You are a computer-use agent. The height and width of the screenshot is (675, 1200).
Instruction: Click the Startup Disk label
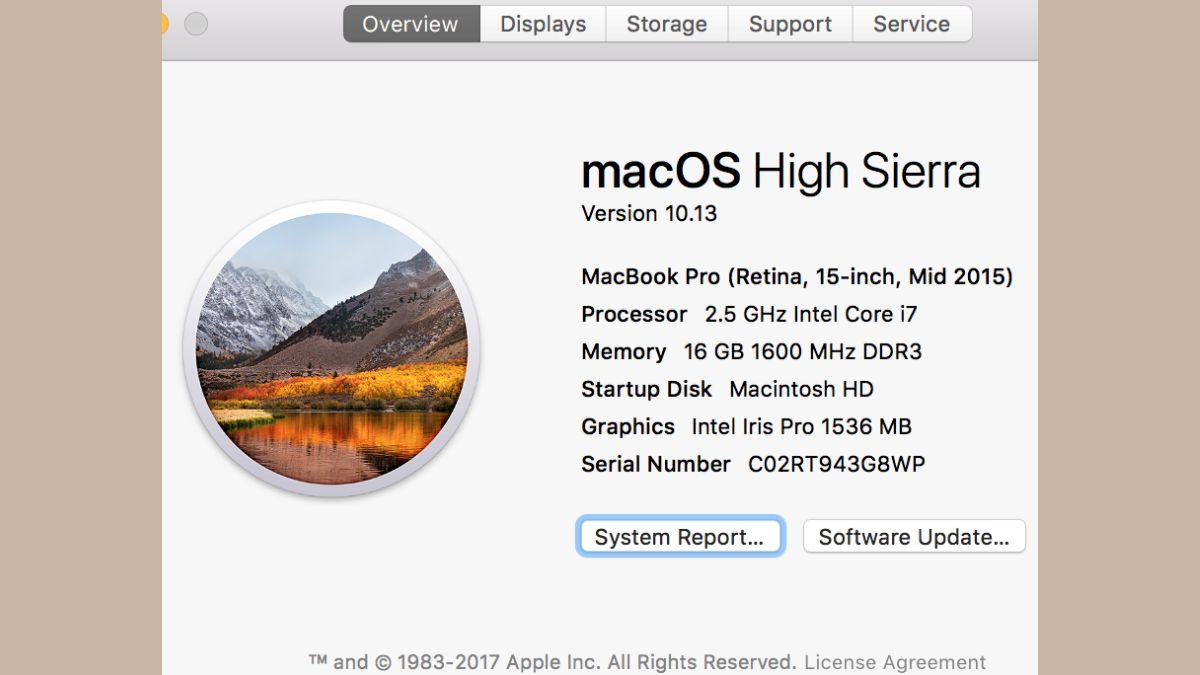(x=646, y=389)
